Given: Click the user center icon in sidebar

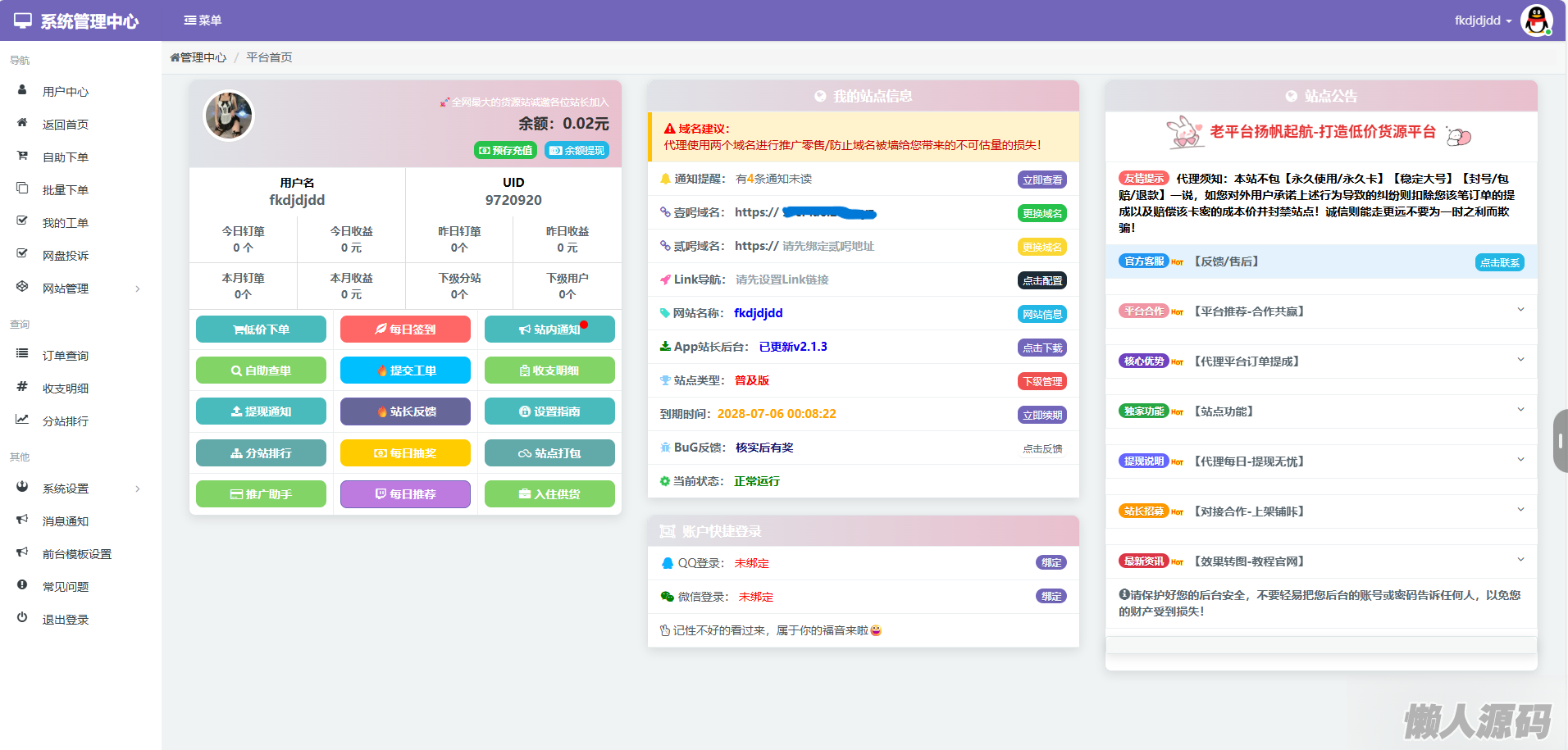Looking at the screenshot, I should coord(22,90).
